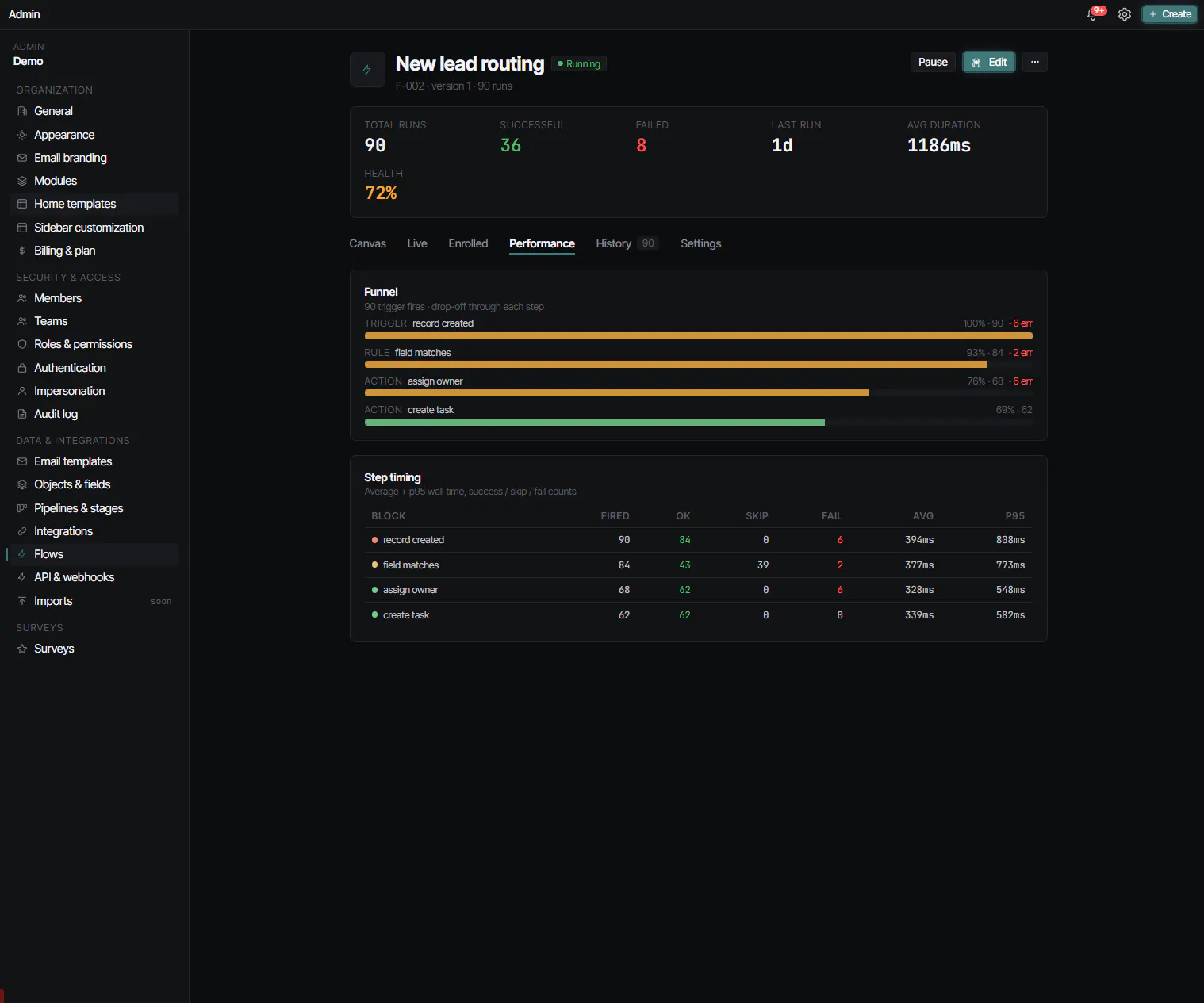The width and height of the screenshot is (1204, 1003).
Task: Click the Objects & fields stack icon
Action: (x=22, y=484)
